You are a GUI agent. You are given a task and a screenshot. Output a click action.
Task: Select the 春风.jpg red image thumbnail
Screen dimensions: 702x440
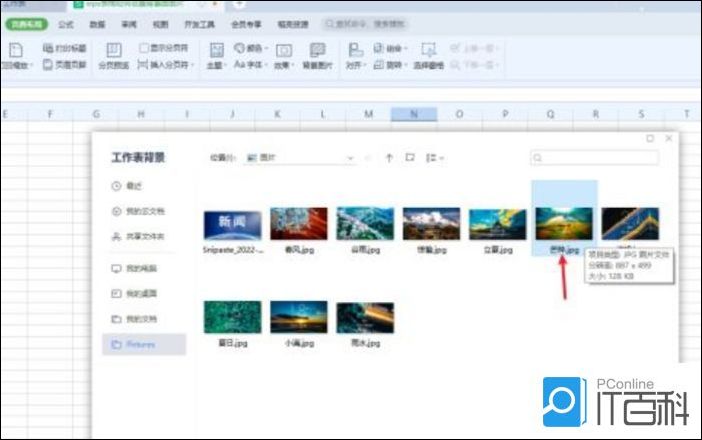point(299,224)
